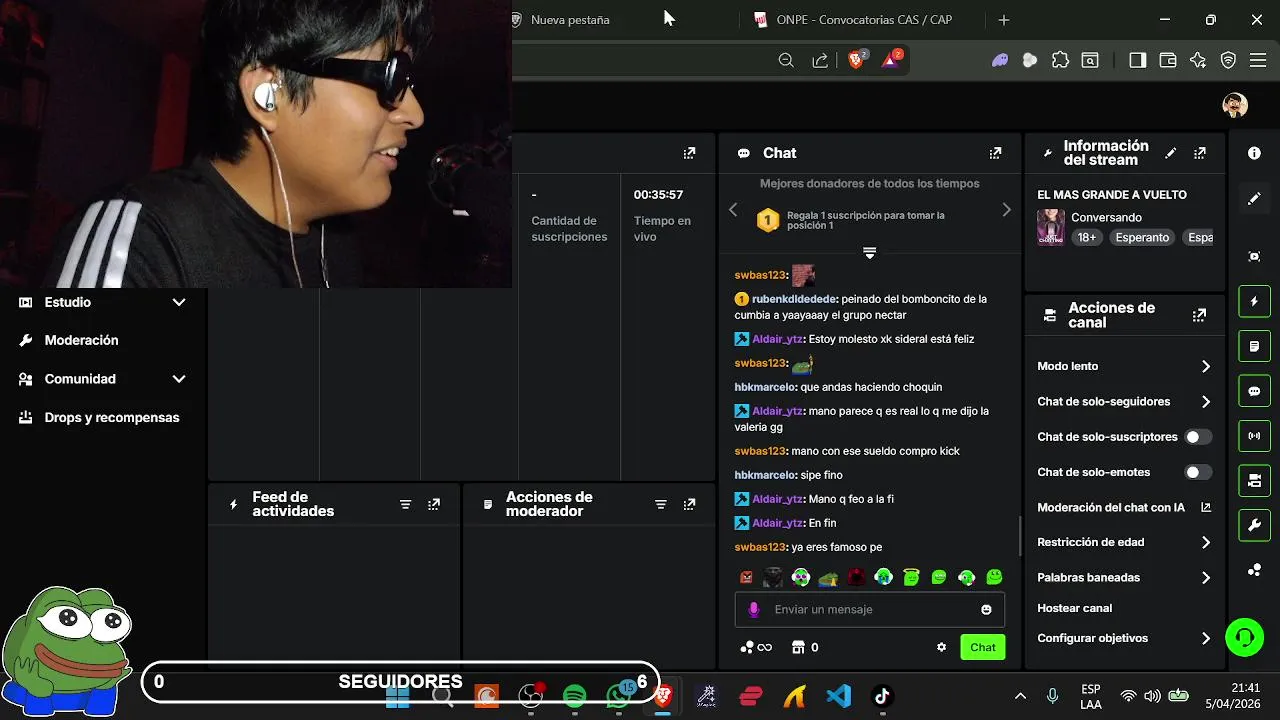Toggle Chat de solo-emotes switch
1280x720 pixels.
point(1198,472)
